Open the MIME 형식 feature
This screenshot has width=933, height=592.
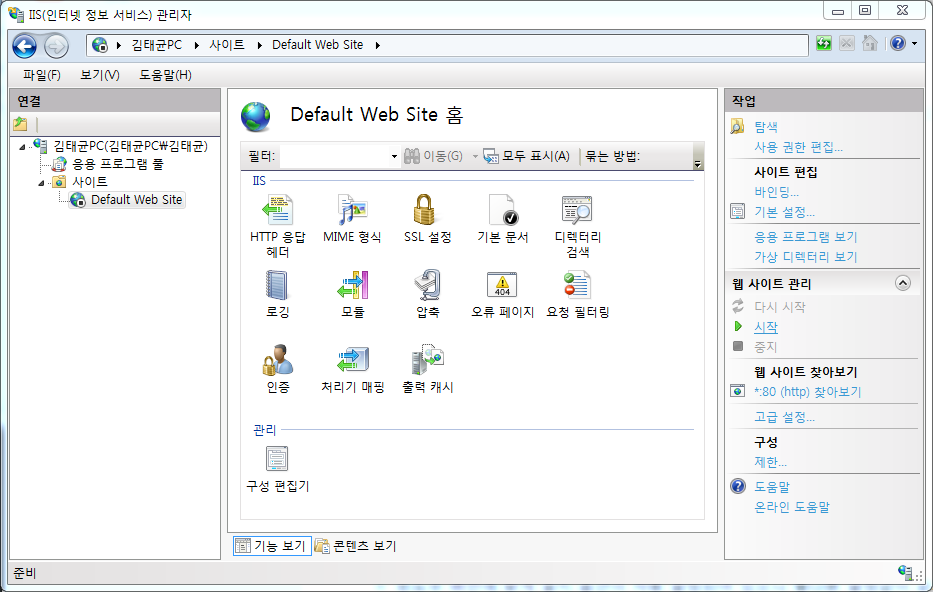[352, 218]
